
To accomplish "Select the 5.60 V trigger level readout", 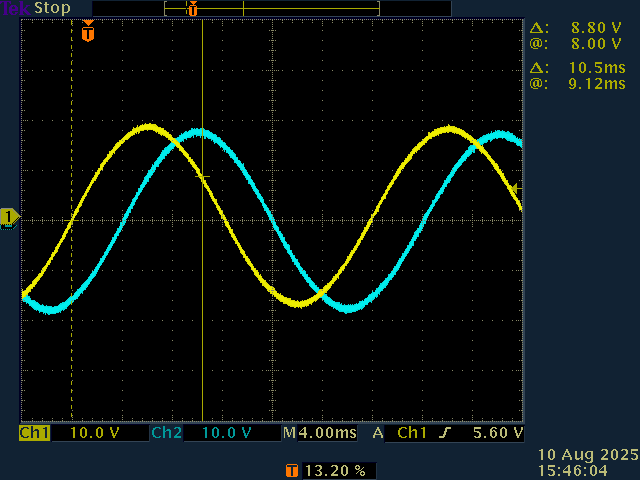I will pyautogui.click(x=497, y=433).
